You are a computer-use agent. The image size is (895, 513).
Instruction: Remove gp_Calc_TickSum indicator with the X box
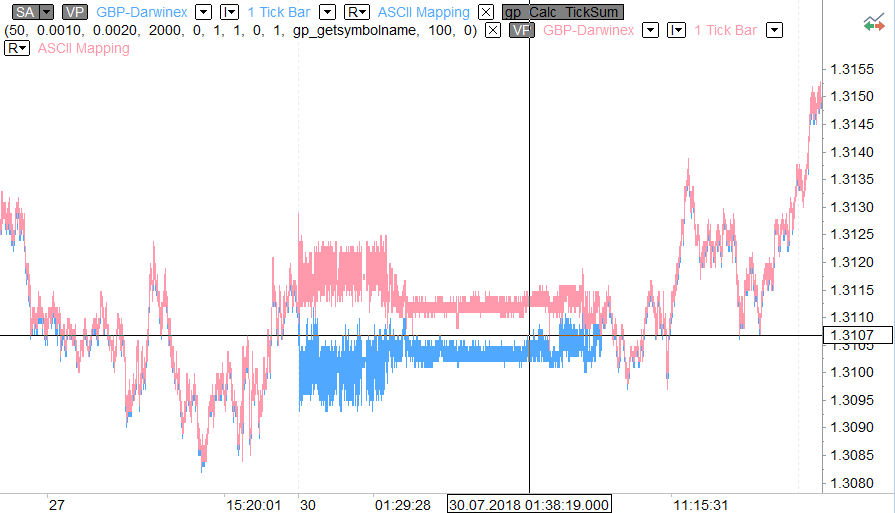pos(493,30)
